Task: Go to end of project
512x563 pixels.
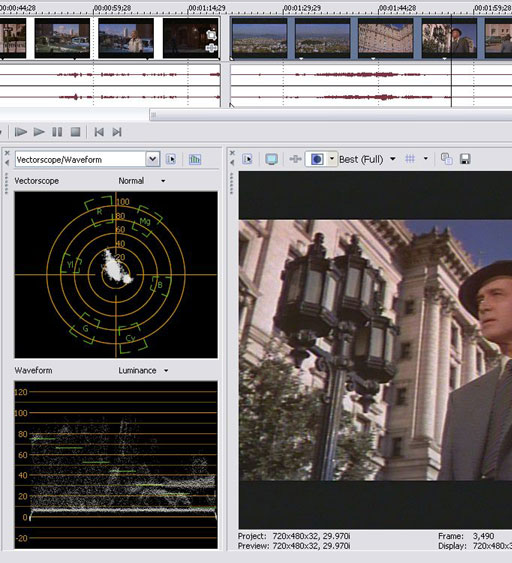Action: (x=117, y=132)
